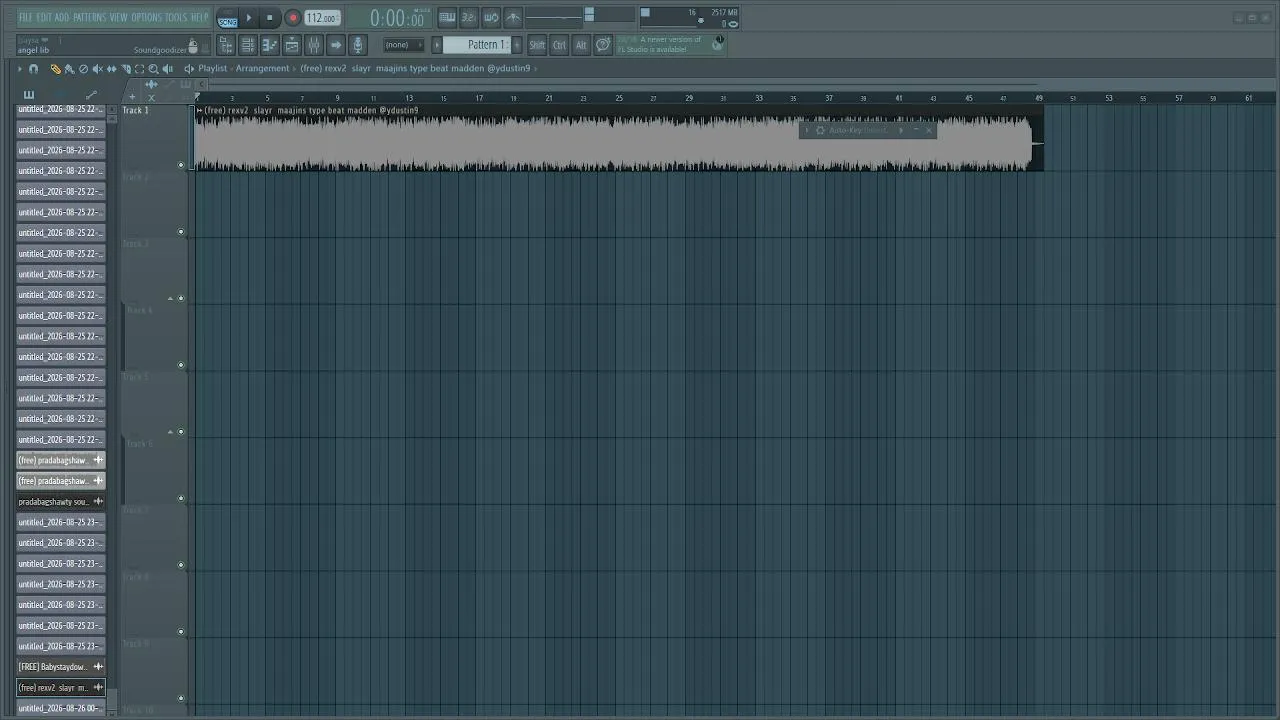Image resolution: width=1280 pixels, height=720 pixels.
Task: Click the icon right of Alt button
Action: (603, 45)
